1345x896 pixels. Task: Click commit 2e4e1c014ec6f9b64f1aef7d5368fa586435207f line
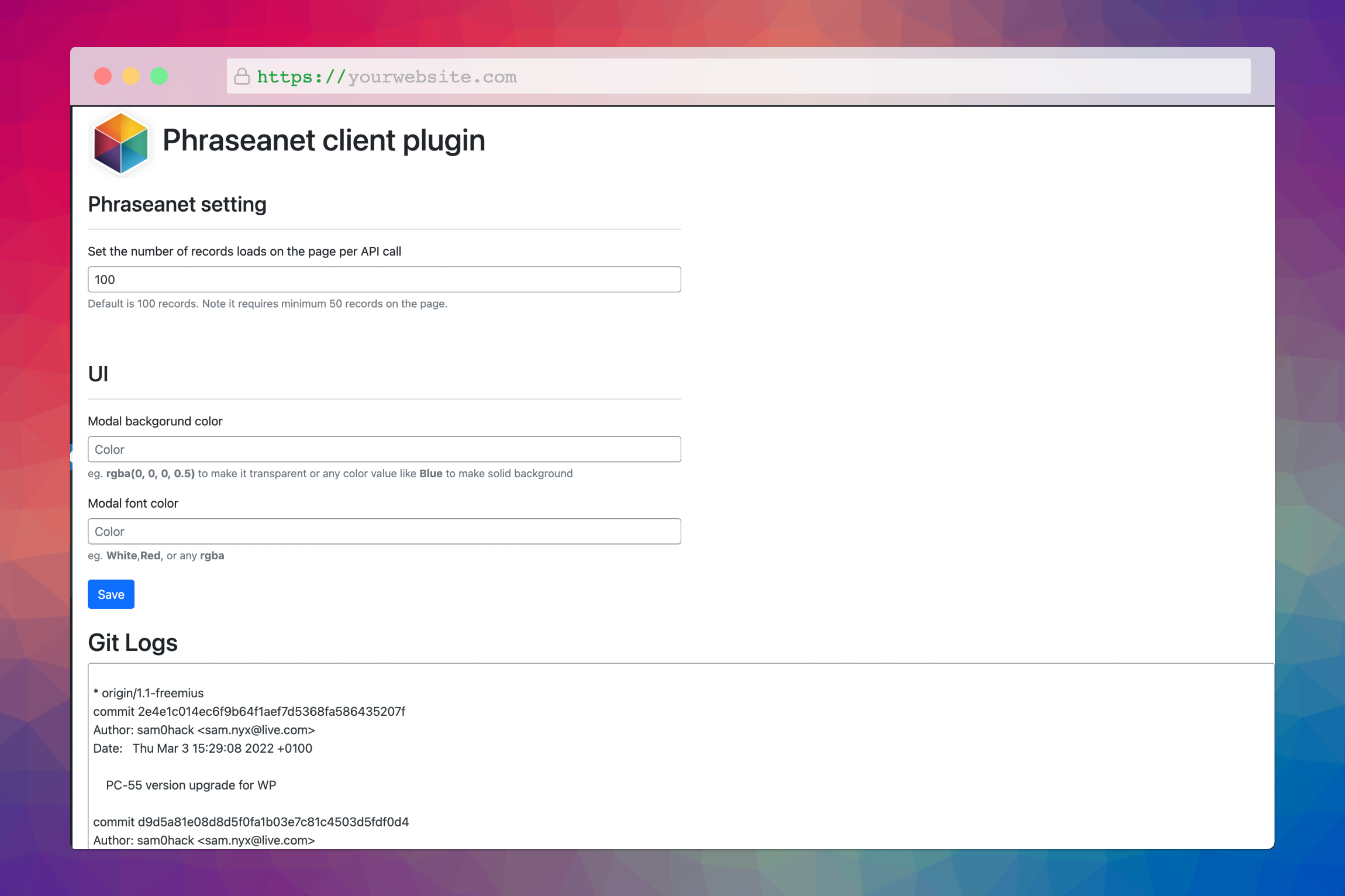[x=249, y=712]
